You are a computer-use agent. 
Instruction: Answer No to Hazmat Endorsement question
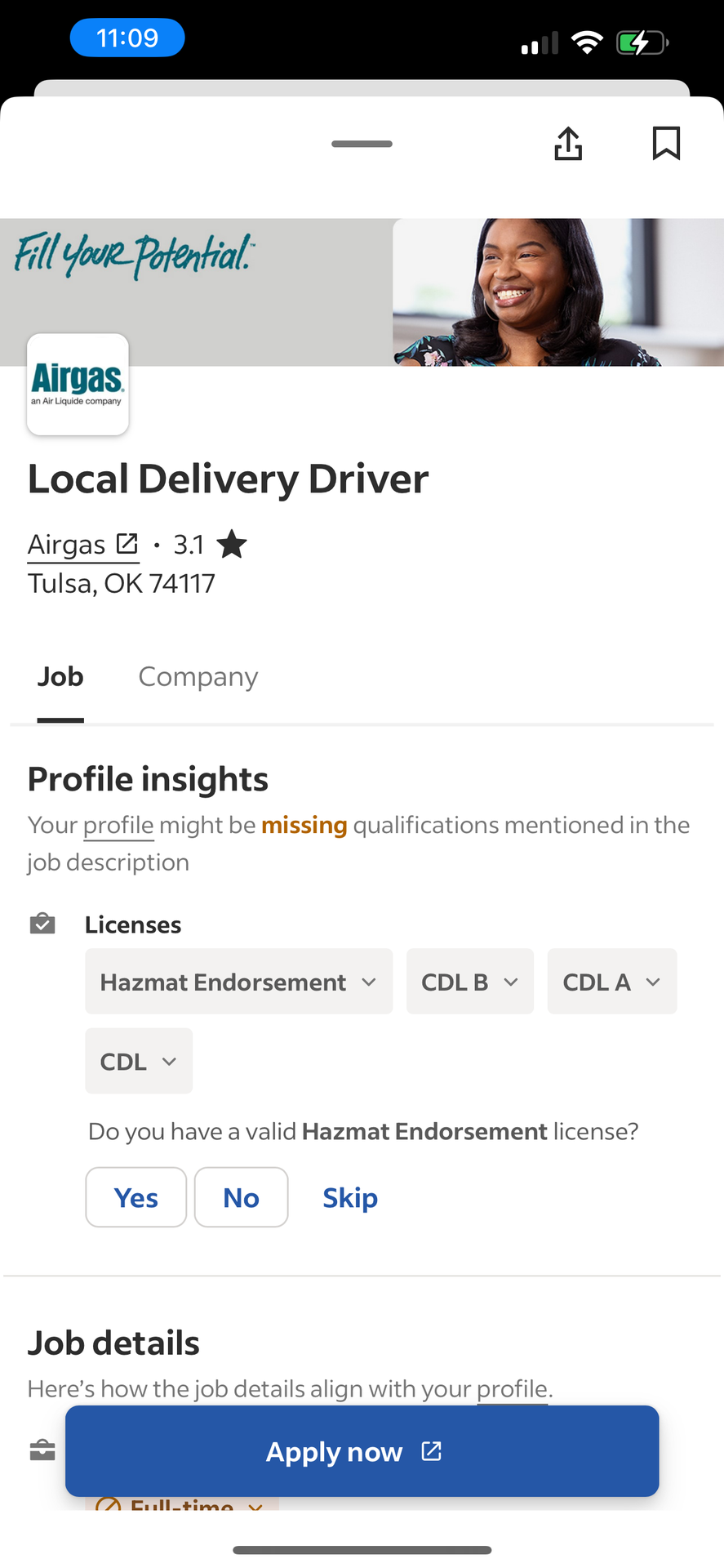(241, 1197)
